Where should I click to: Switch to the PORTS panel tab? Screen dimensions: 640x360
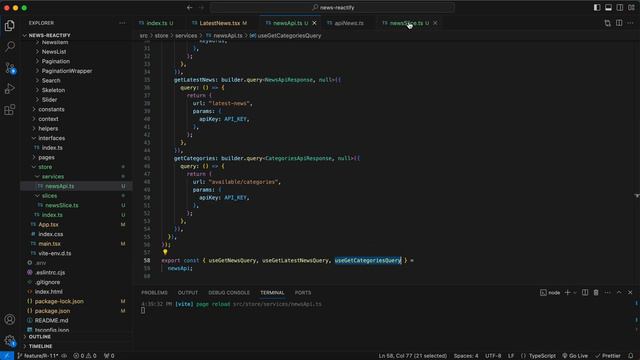point(303,293)
